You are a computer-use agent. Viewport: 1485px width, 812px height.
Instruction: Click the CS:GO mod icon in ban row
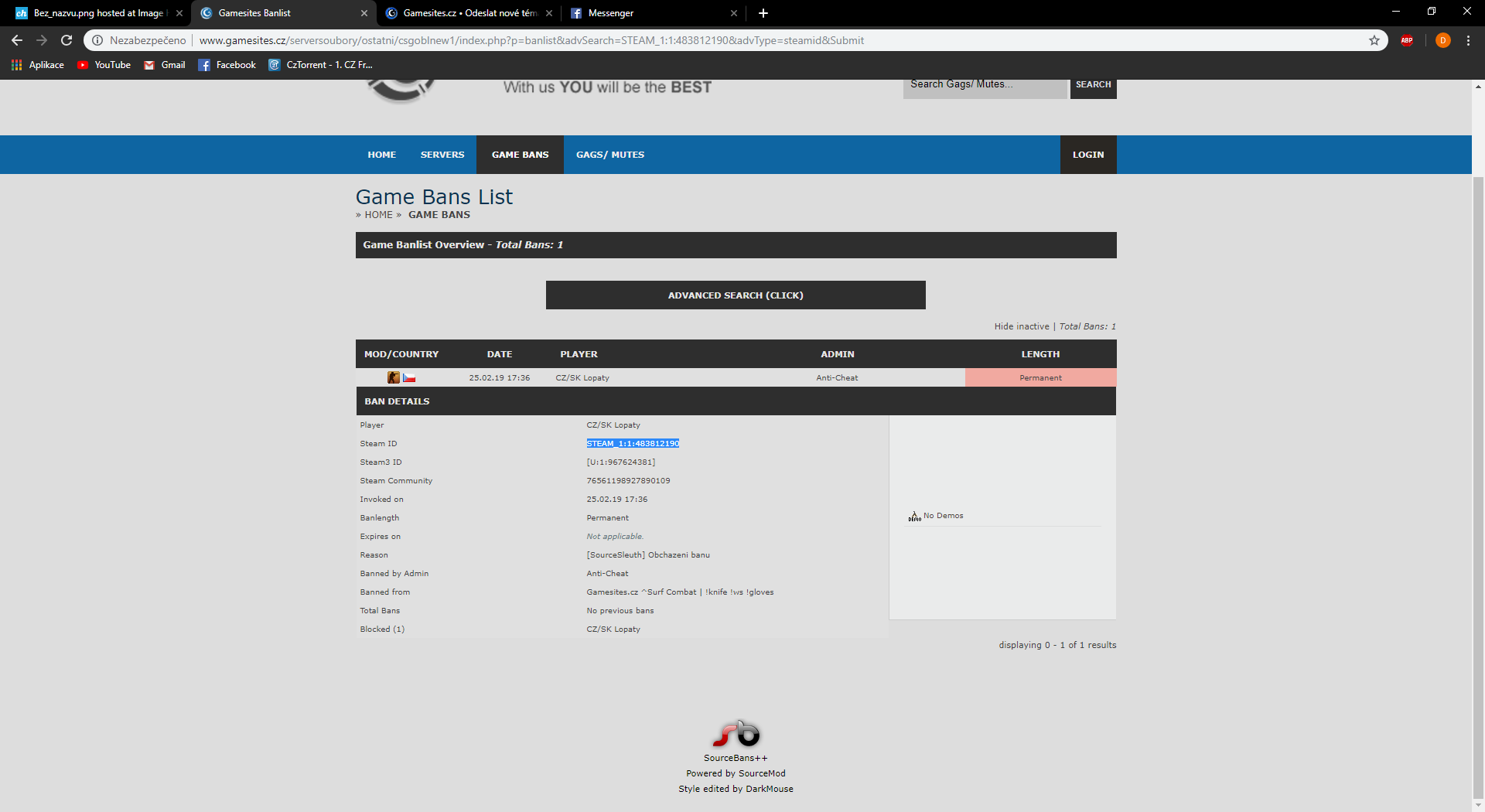[x=394, y=377]
